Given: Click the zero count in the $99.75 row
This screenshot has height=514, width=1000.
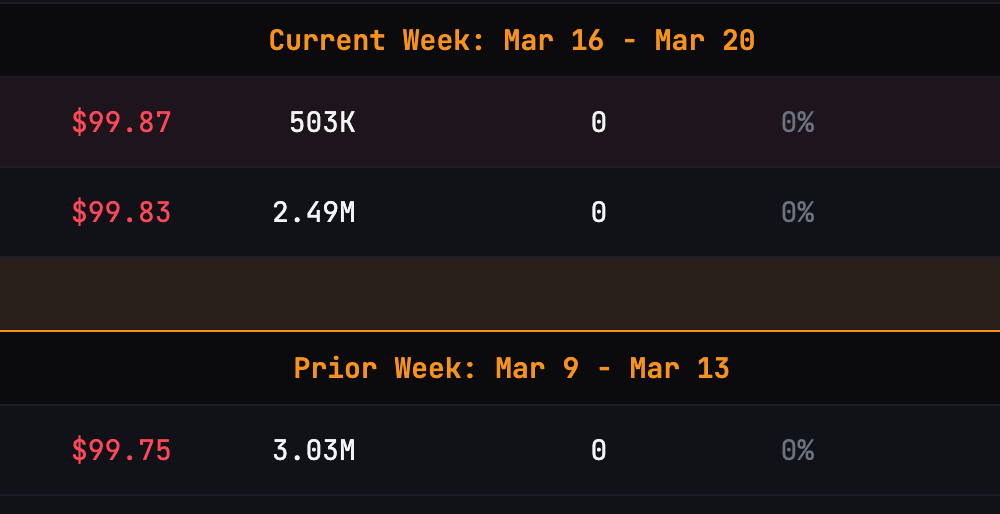Looking at the screenshot, I should pos(598,451).
